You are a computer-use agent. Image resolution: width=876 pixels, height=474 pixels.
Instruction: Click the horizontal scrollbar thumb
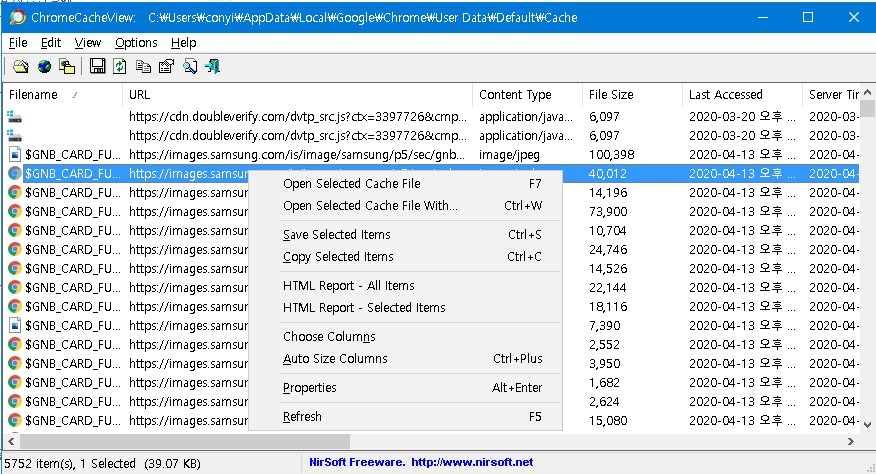point(185,442)
